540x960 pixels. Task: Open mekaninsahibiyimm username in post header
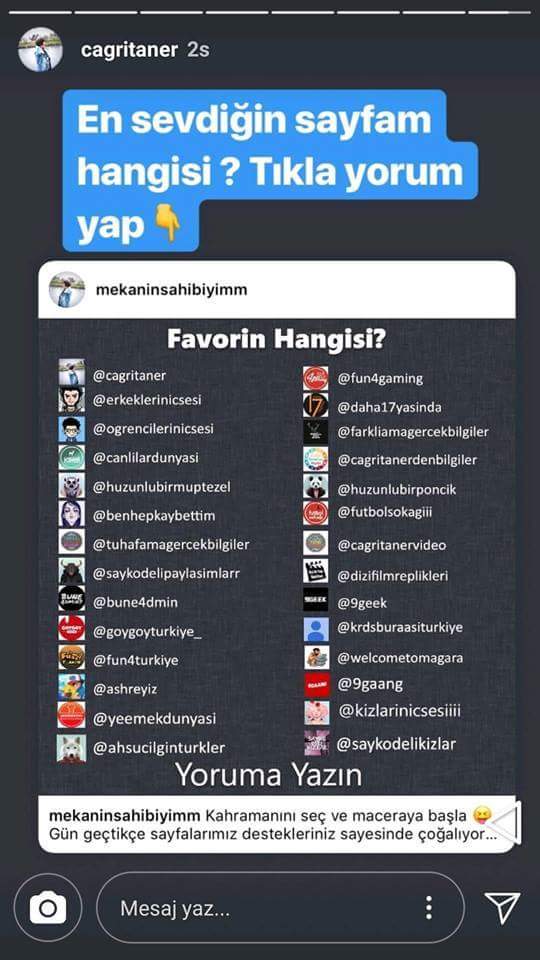pyautogui.click(x=171, y=290)
